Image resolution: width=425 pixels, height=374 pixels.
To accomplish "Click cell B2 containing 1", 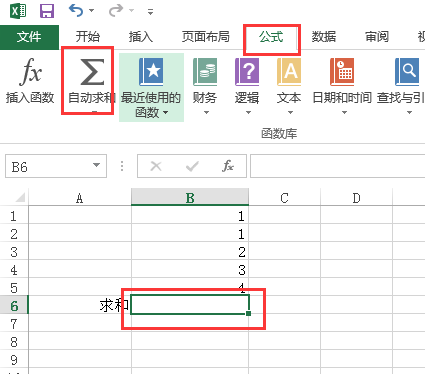I will [x=190, y=234].
